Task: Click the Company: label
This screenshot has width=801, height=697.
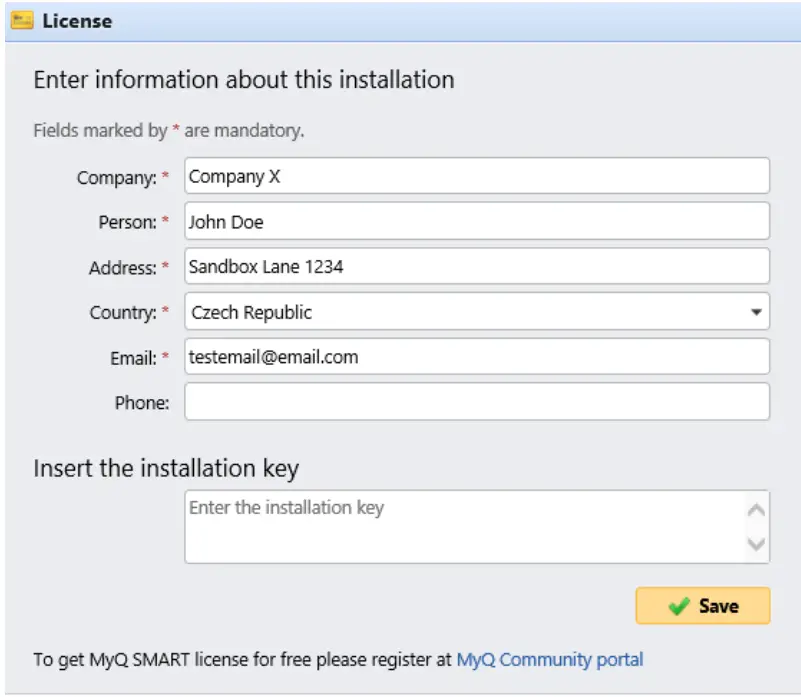Action: click(116, 177)
